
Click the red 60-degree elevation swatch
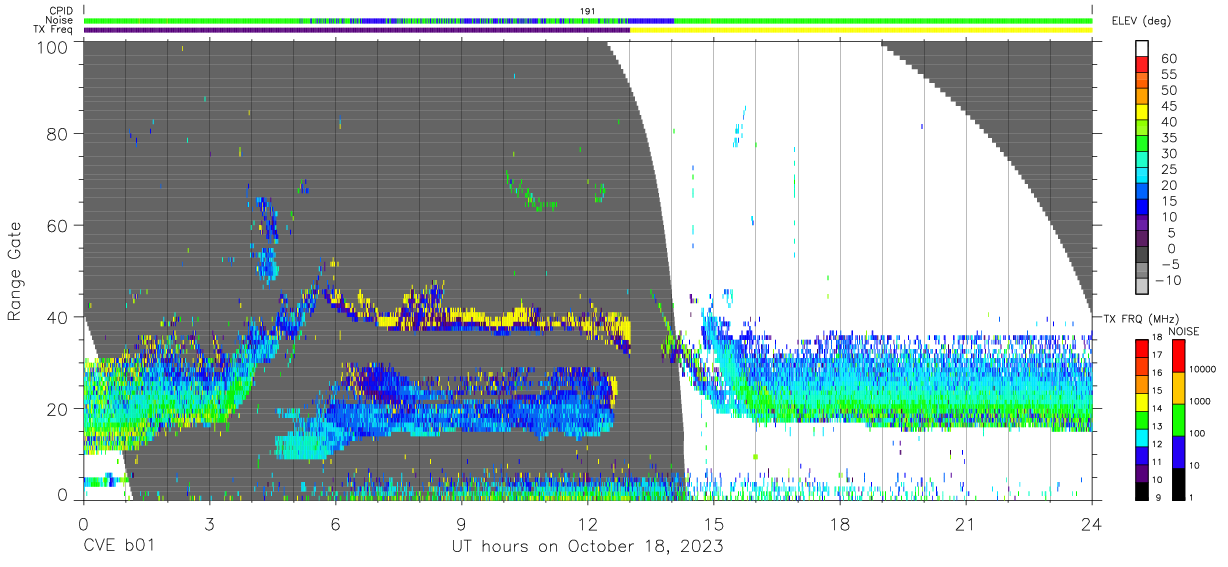[1143, 64]
